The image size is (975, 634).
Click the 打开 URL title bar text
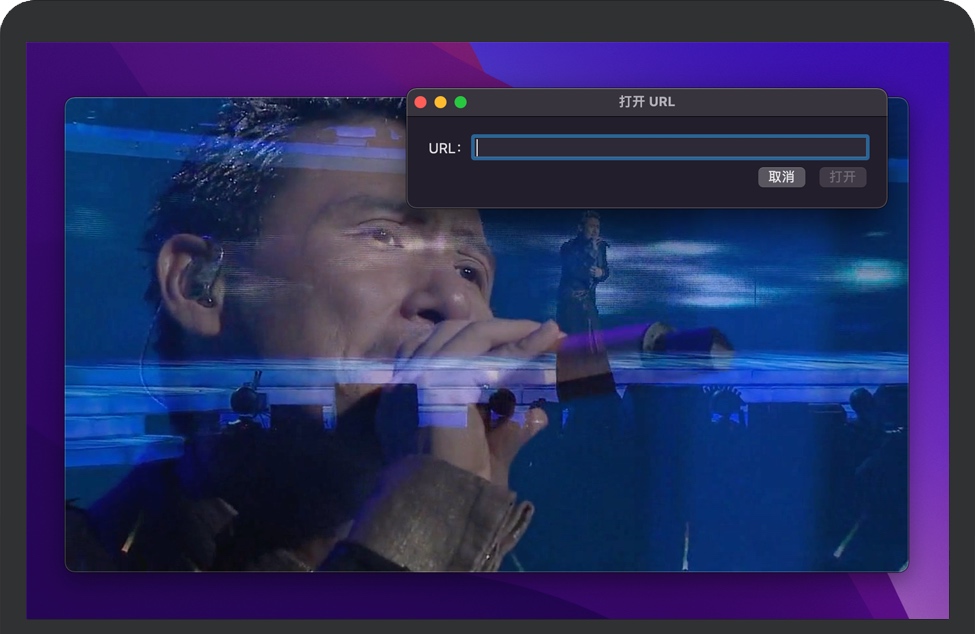pos(646,102)
